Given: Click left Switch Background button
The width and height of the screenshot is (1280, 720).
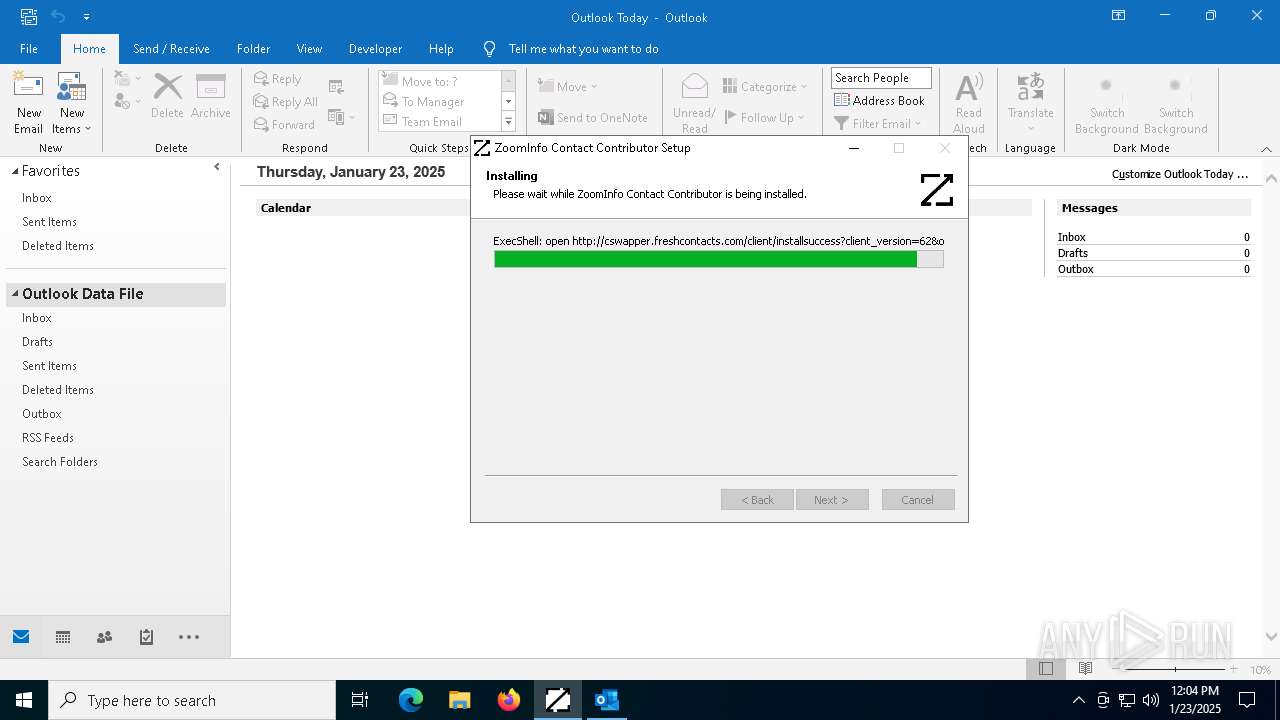Looking at the screenshot, I should pos(1106,104).
